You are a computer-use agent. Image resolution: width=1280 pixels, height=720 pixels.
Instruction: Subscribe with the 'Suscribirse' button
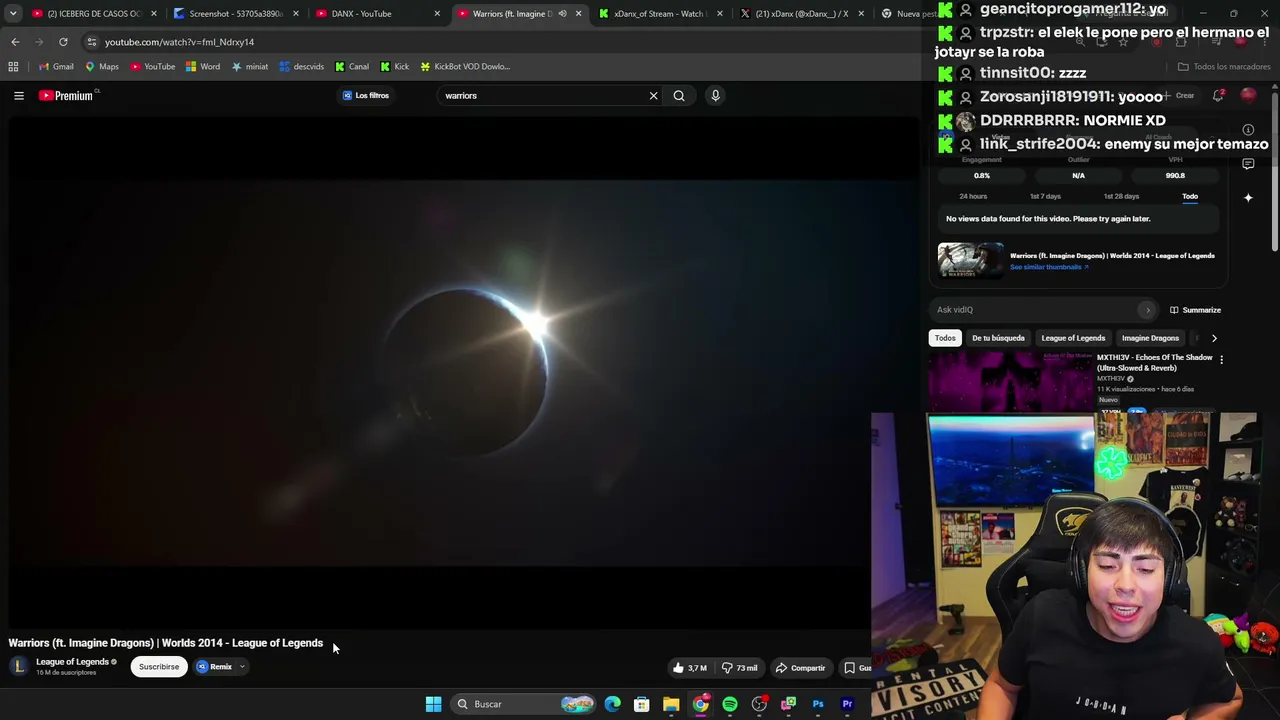coord(159,667)
